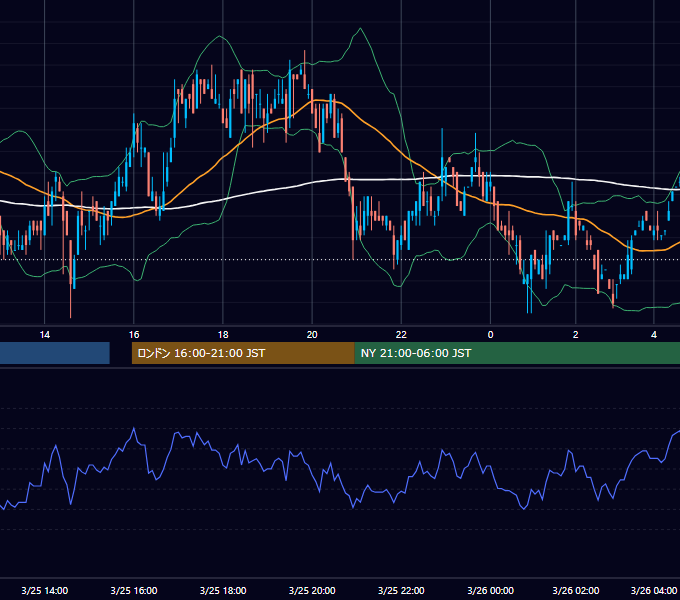The image size is (680, 600).
Task: Click the 3/25 16:00 date label
Action: point(134,590)
